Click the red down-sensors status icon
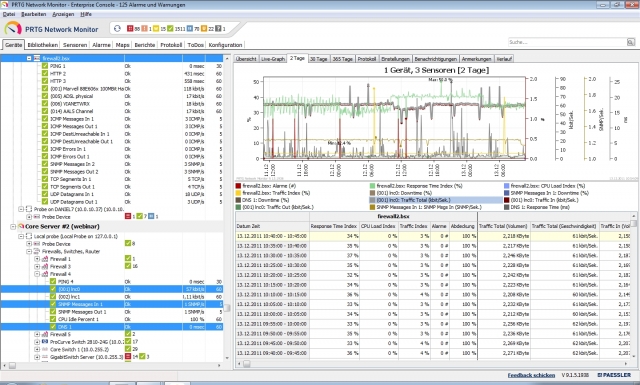The height and width of the screenshot is (385, 640). (130, 29)
